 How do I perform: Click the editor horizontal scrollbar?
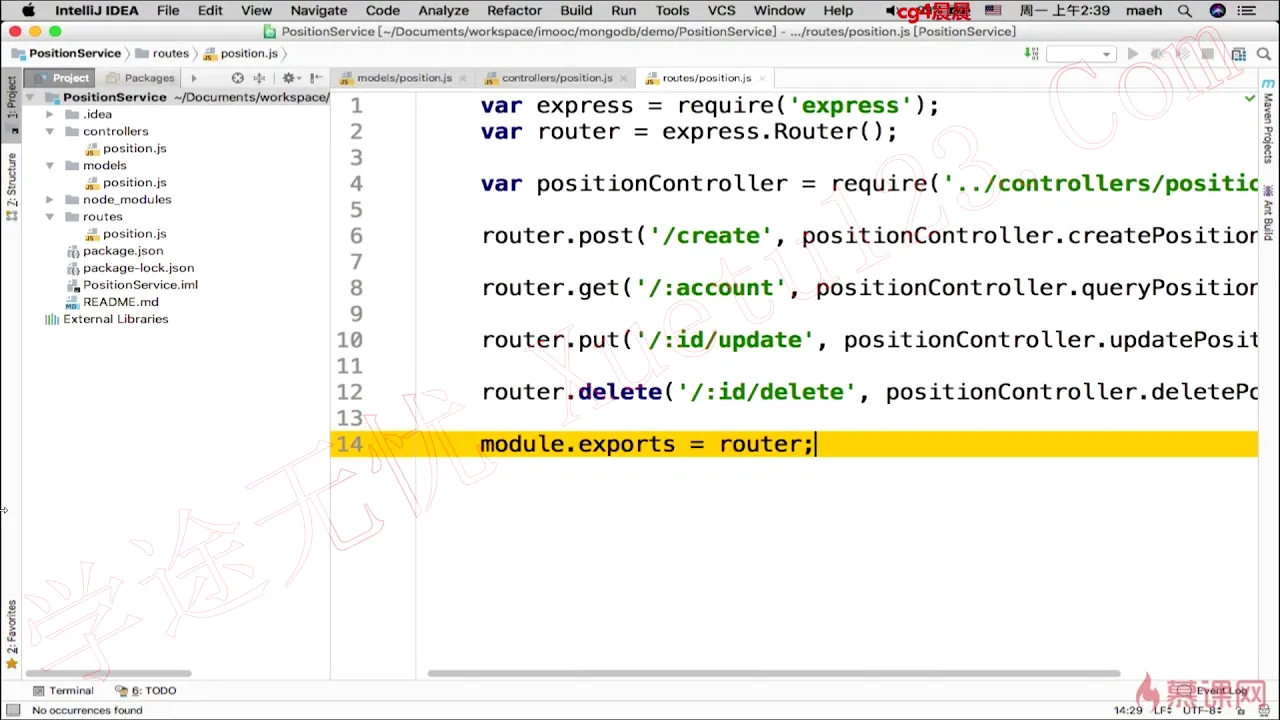coord(774,673)
